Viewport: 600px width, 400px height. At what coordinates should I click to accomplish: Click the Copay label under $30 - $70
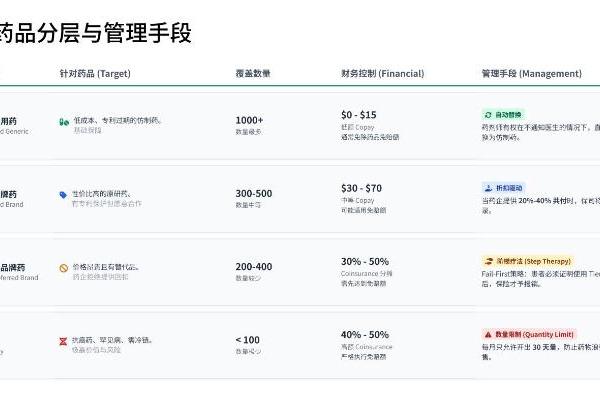point(357,201)
